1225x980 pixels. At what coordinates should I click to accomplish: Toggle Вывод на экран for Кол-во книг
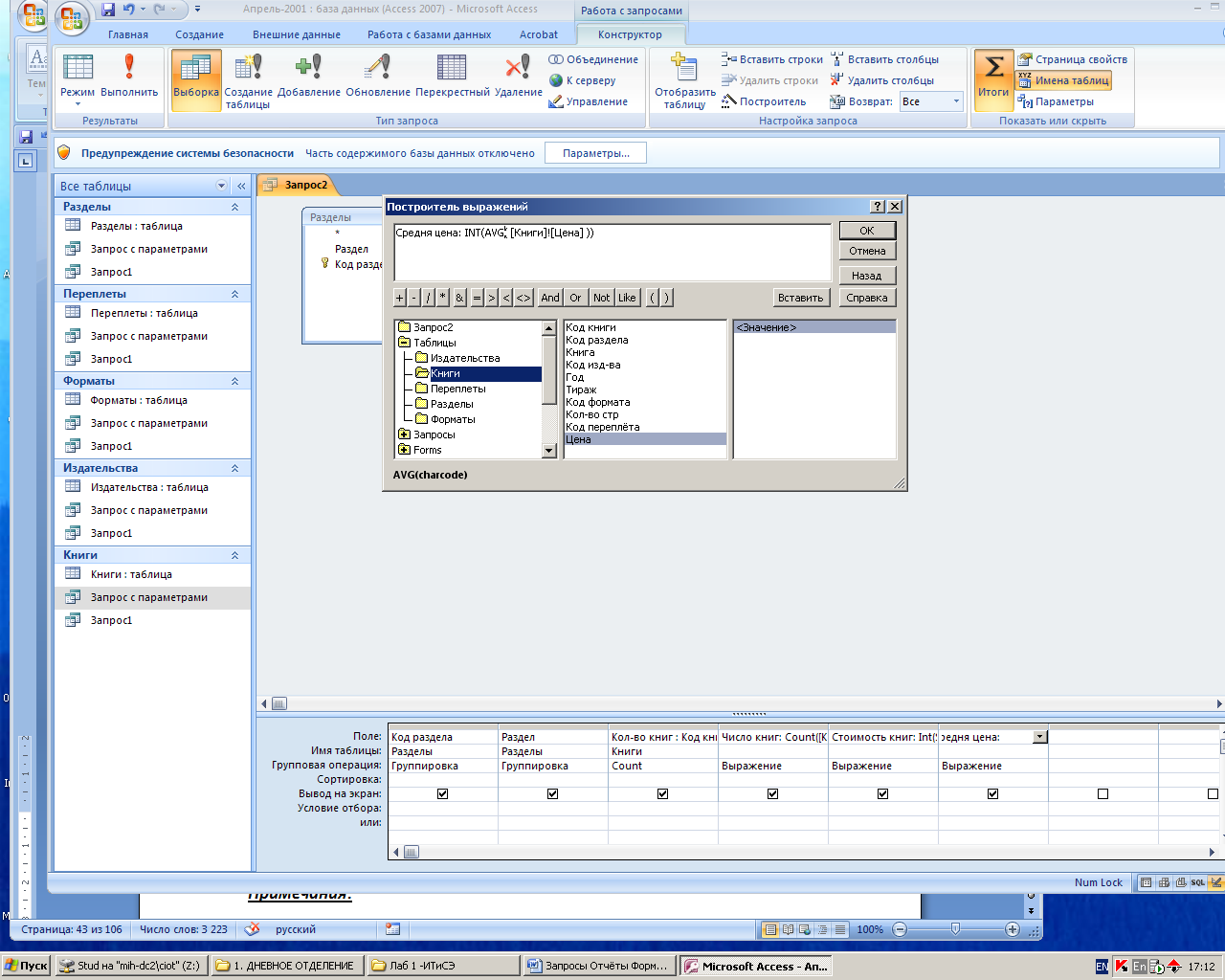[662, 793]
